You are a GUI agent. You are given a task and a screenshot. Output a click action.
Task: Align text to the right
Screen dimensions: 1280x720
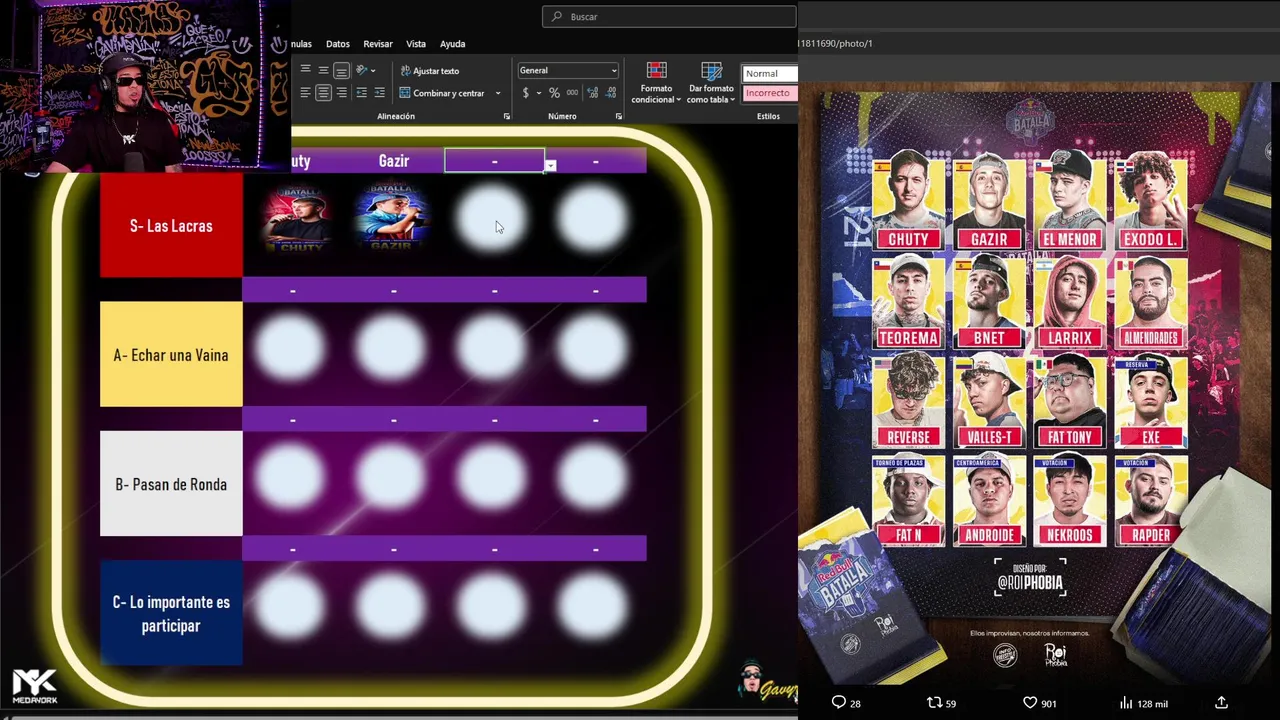coord(341,92)
